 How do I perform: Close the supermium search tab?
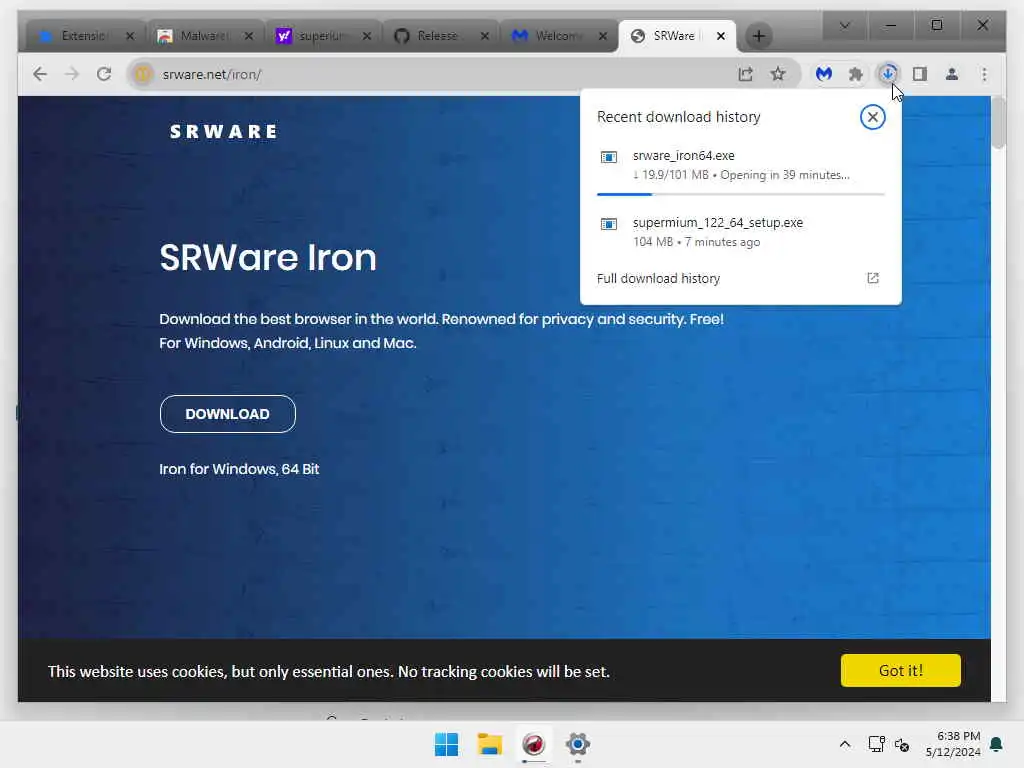coord(367,36)
